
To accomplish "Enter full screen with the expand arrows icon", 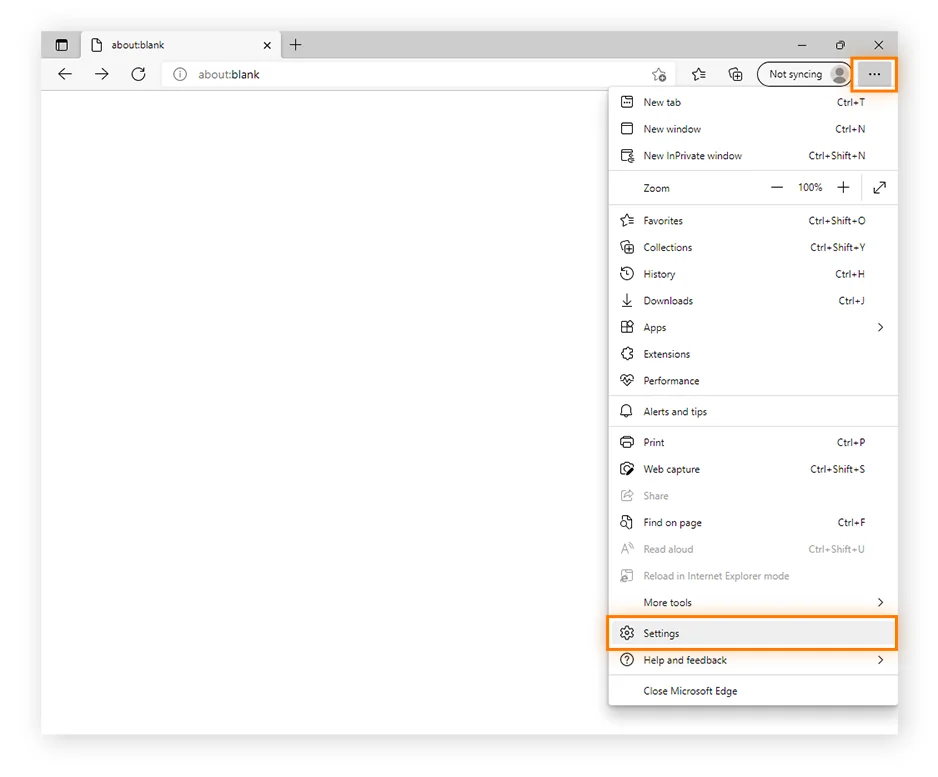I will (879, 188).
